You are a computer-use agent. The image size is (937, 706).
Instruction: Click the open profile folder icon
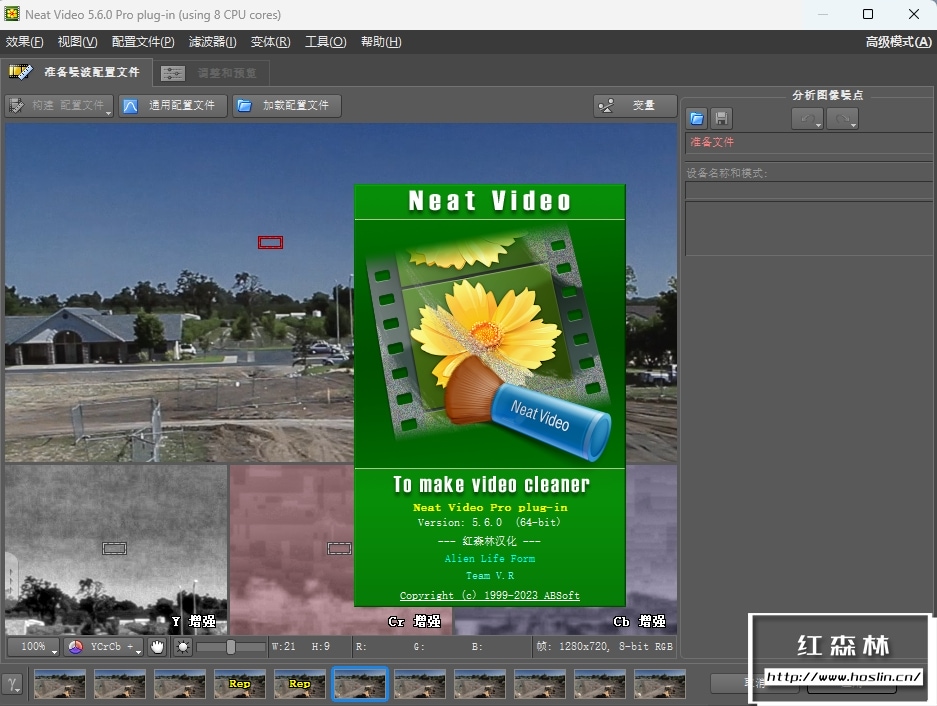(697, 118)
